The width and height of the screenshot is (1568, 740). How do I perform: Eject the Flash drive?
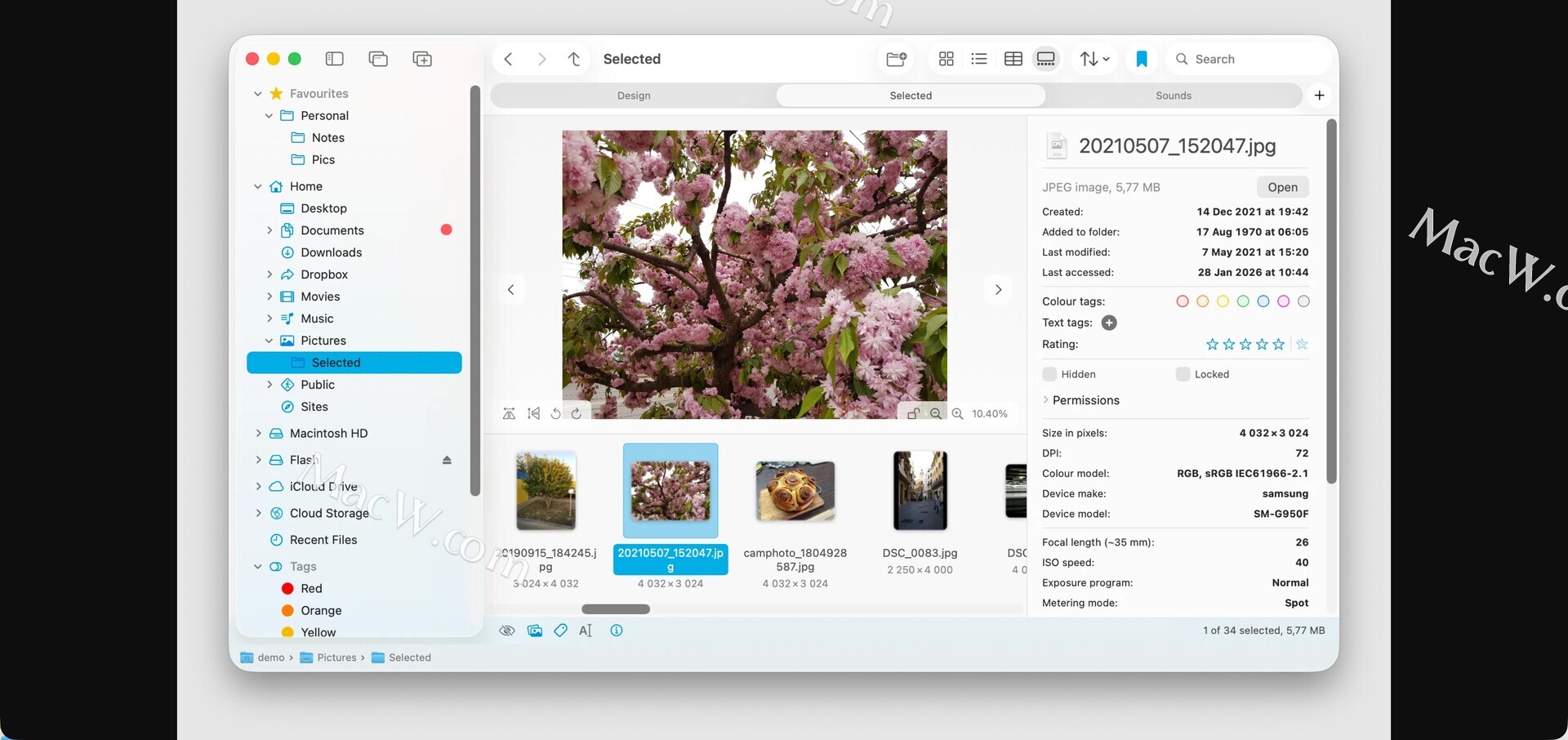point(447,460)
